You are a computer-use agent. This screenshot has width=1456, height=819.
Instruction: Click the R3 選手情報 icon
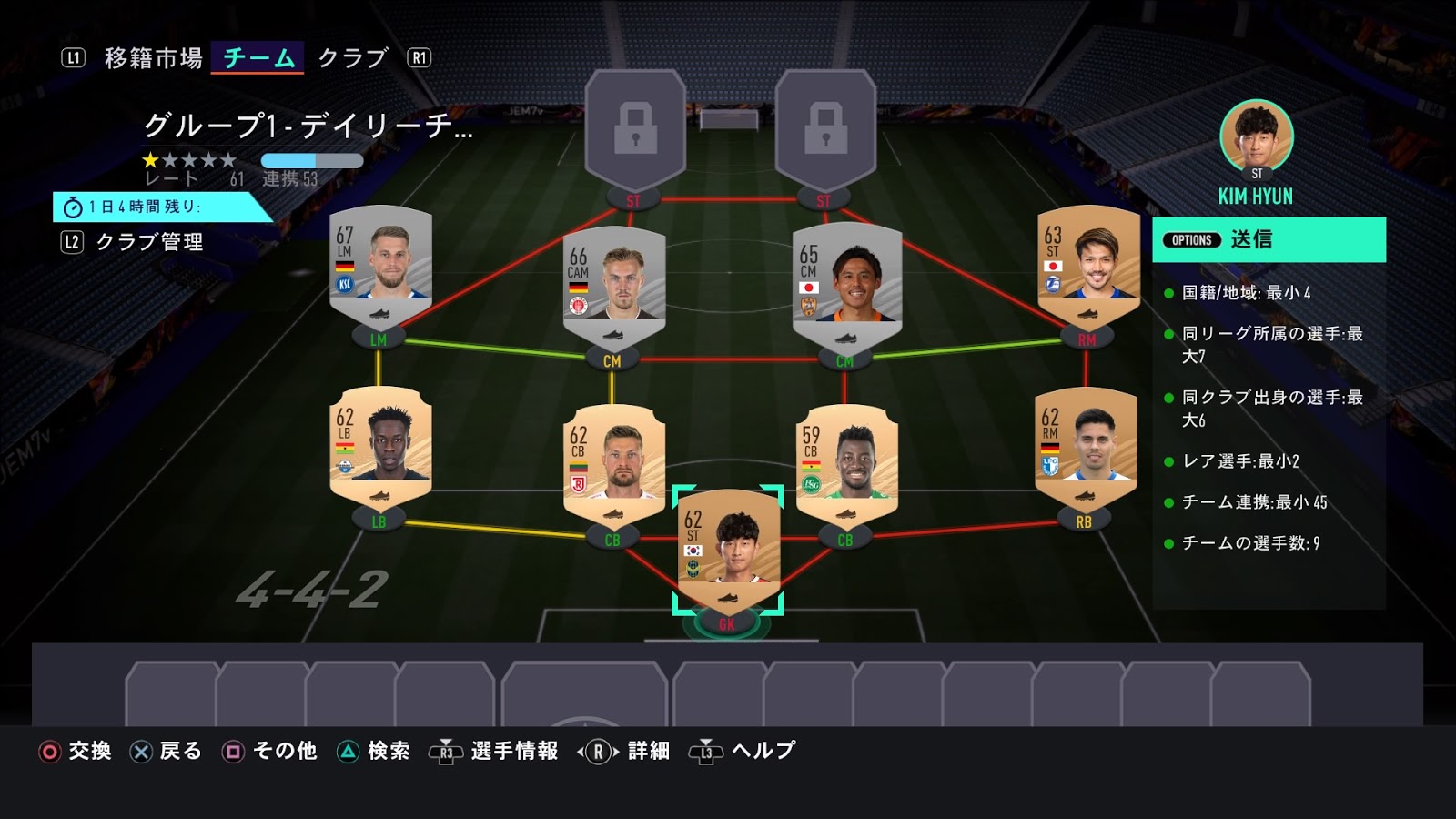click(x=446, y=752)
